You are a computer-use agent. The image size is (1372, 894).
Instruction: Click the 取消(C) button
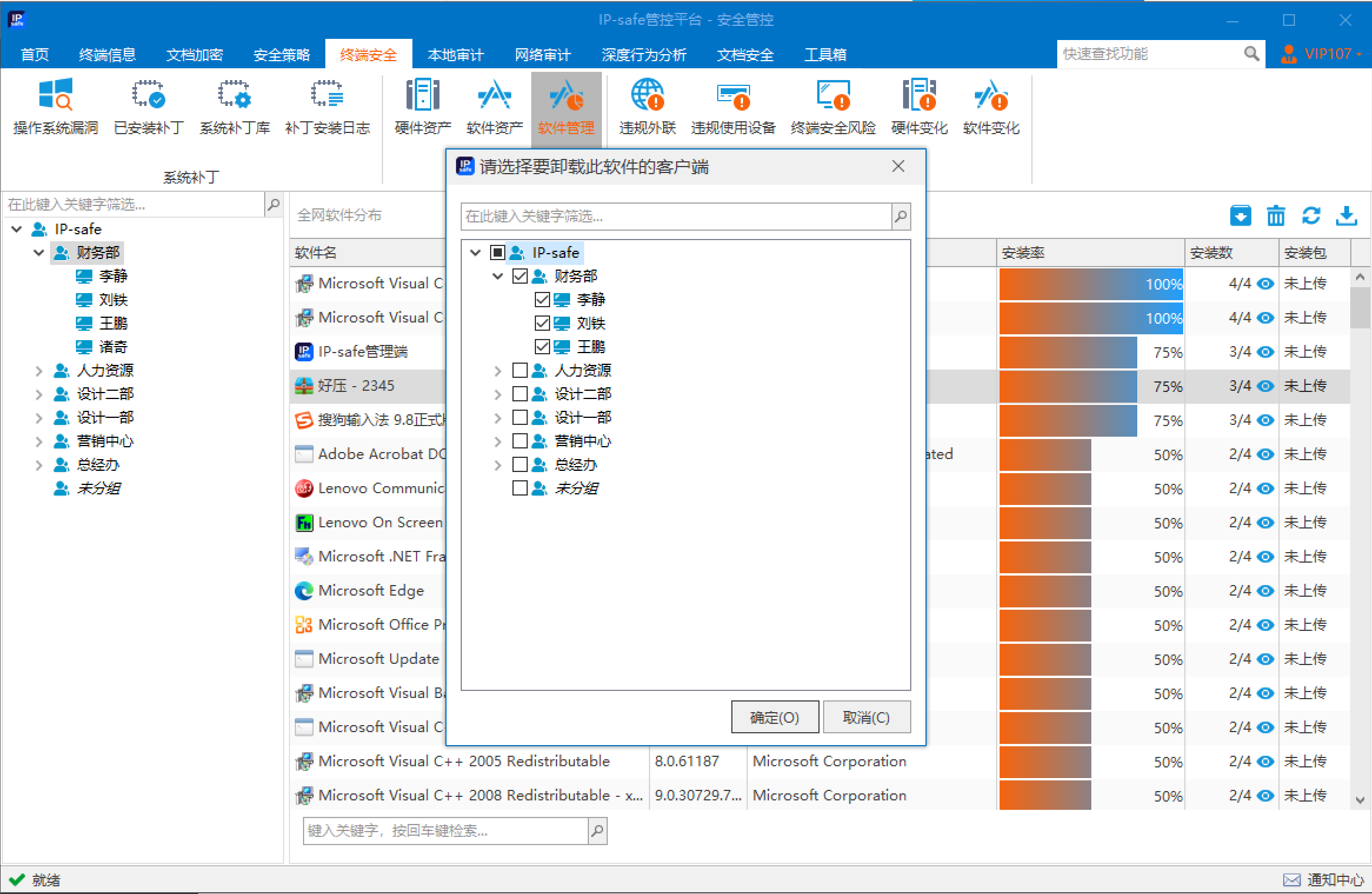pos(866,717)
